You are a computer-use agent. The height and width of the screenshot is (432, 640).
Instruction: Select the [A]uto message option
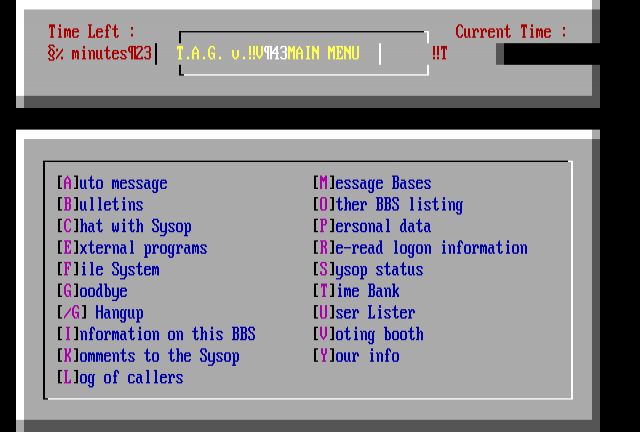click(x=112, y=183)
